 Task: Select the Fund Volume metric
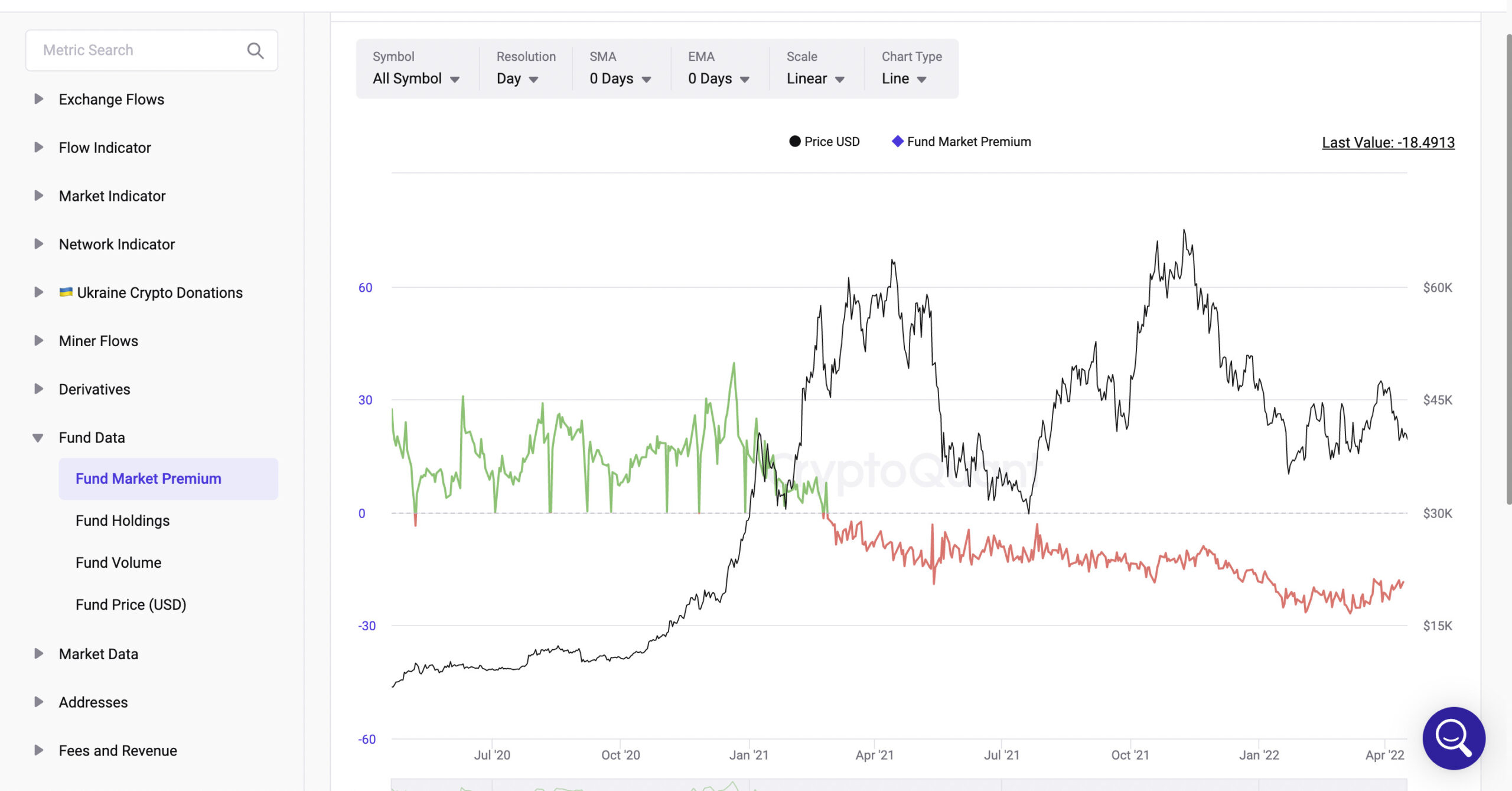click(x=118, y=563)
